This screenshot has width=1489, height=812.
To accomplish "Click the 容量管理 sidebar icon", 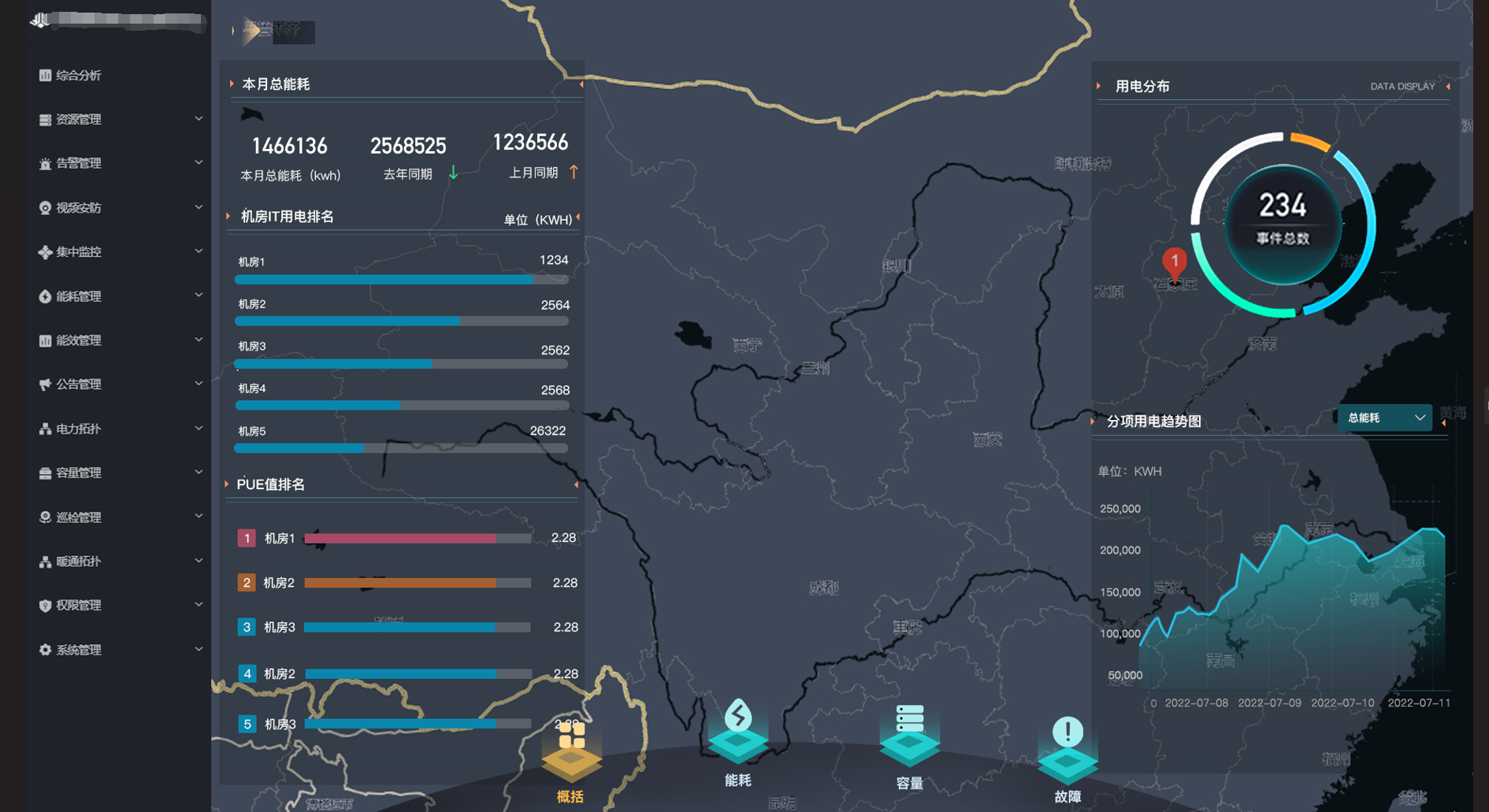I will [x=45, y=473].
